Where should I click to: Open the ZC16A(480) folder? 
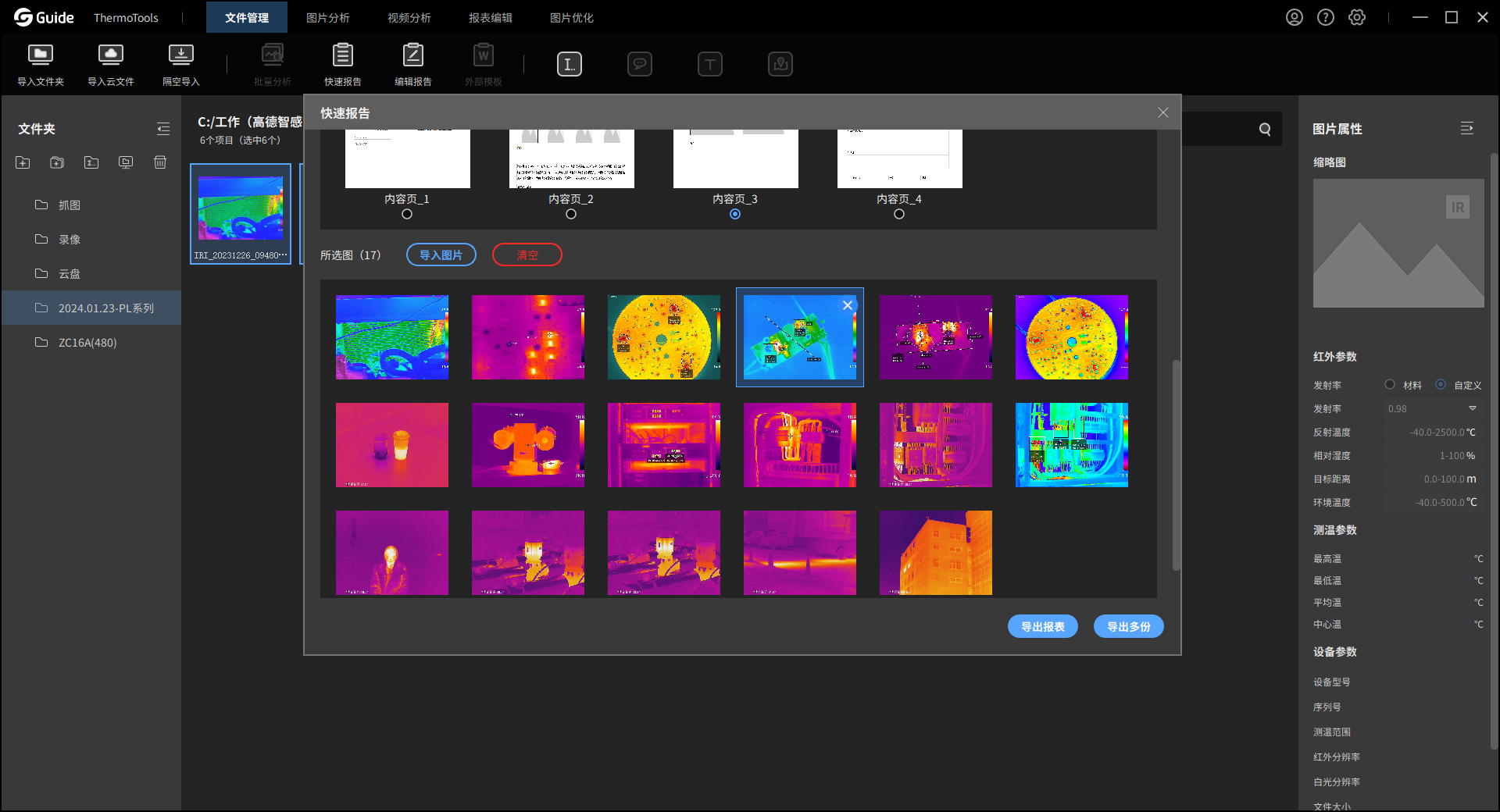(91, 343)
